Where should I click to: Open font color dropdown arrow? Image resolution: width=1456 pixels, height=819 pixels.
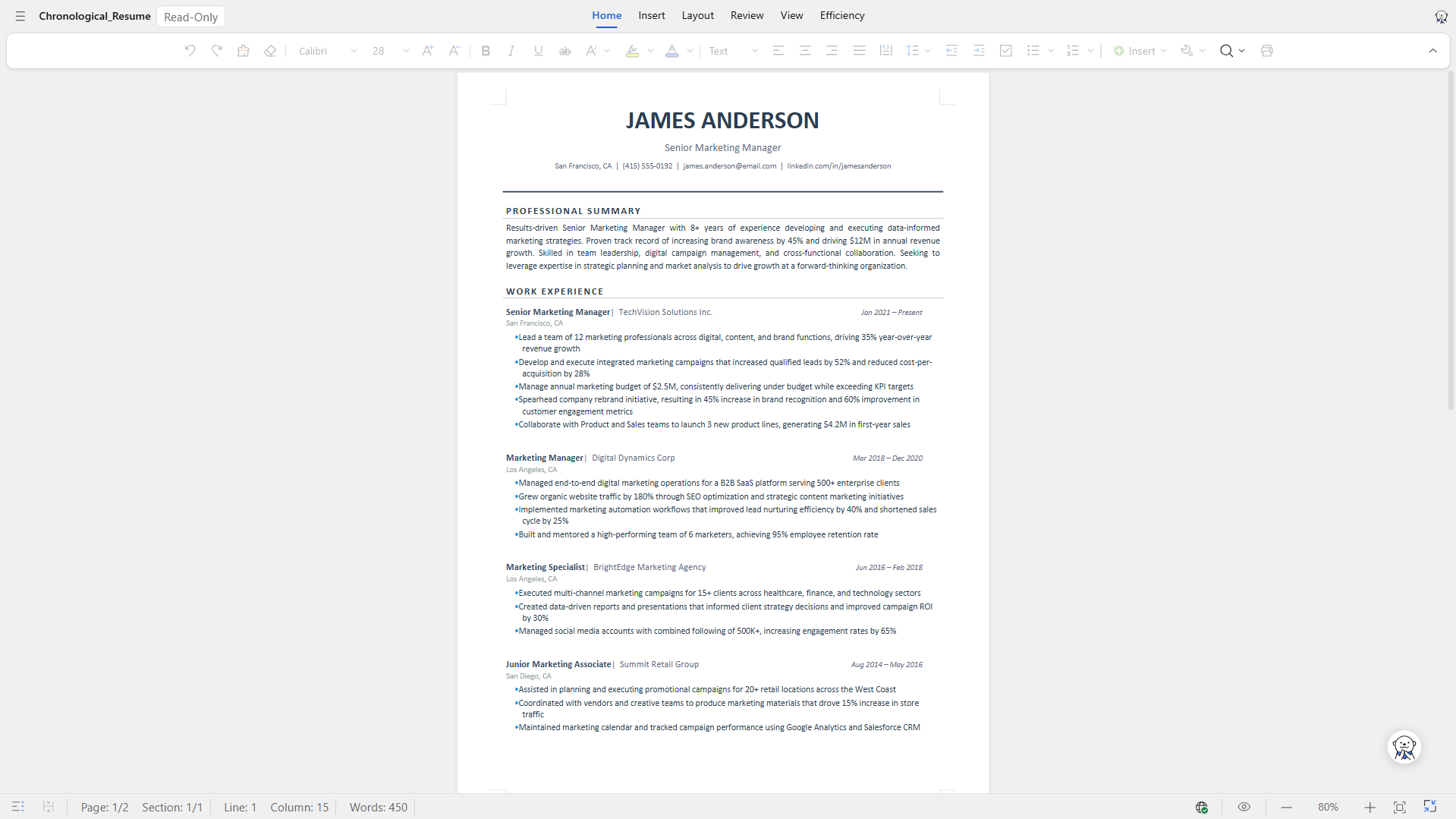coord(690,51)
